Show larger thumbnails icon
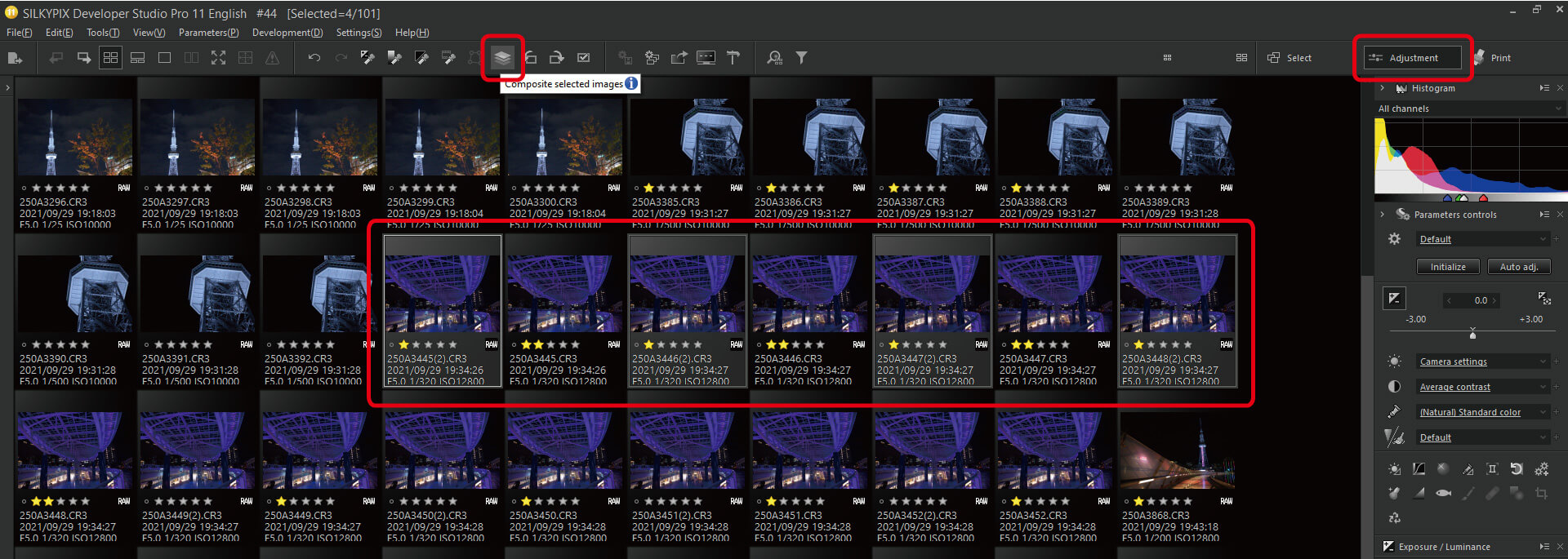The width and height of the screenshot is (1568, 559). pyautogui.click(x=1241, y=57)
